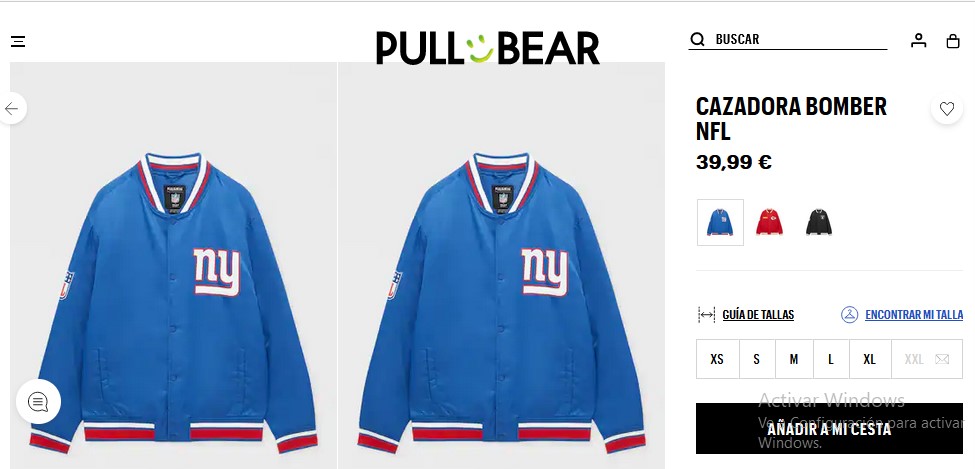This screenshot has width=975, height=469.
Task: Add jacket to wishlist heart icon
Action: click(947, 108)
